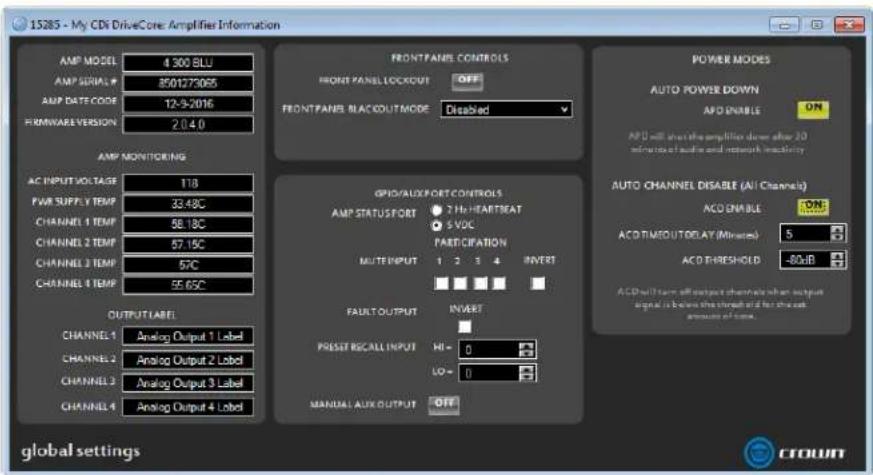This screenshot has width=873, height=475.
Task: Click the window title bar app icon
Action: (x=19, y=25)
